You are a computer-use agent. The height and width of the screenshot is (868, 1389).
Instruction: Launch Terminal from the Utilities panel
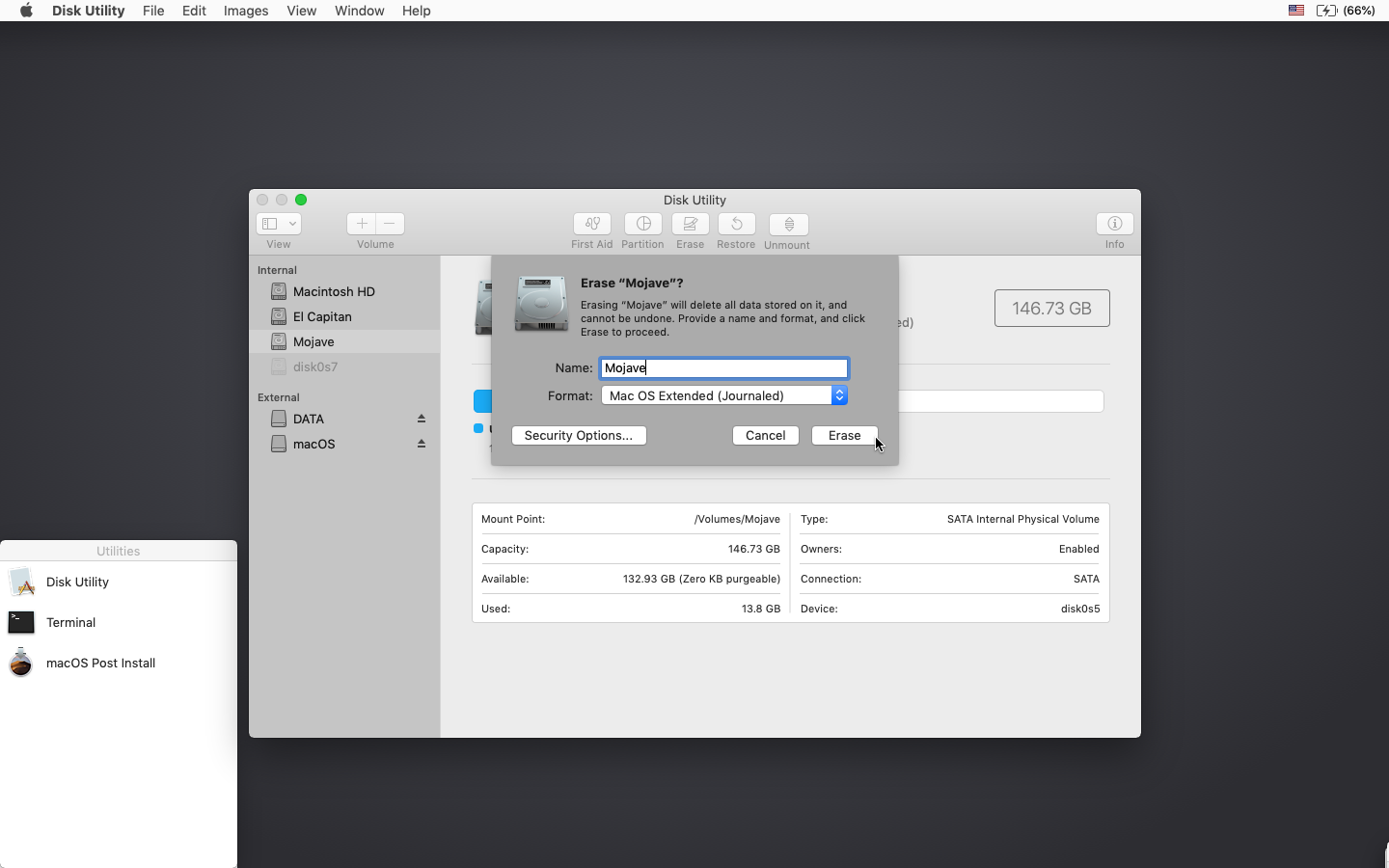coord(72,622)
